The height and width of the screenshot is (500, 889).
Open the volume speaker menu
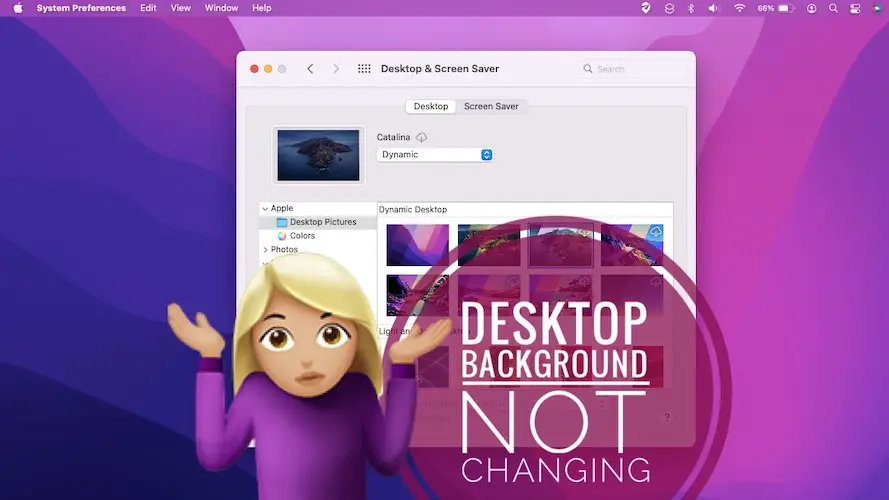714,8
